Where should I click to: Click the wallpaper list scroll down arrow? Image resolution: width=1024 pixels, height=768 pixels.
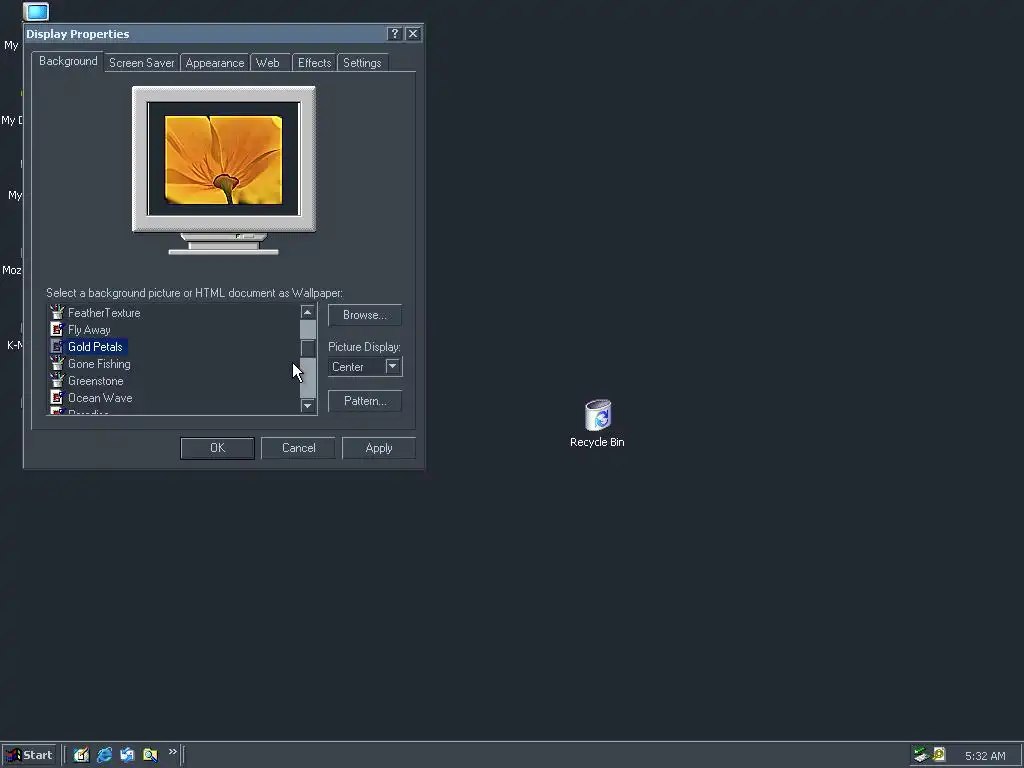click(308, 406)
